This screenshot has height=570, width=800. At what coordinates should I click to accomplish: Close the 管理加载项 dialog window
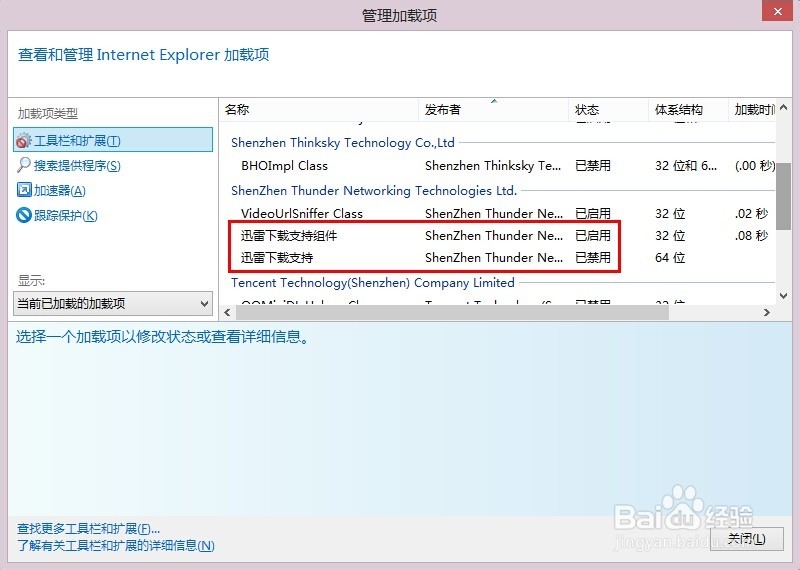coord(778,11)
